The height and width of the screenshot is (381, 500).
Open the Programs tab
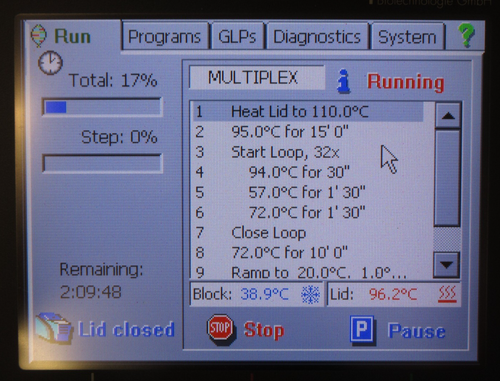pyautogui.click(x=165, y=36)
